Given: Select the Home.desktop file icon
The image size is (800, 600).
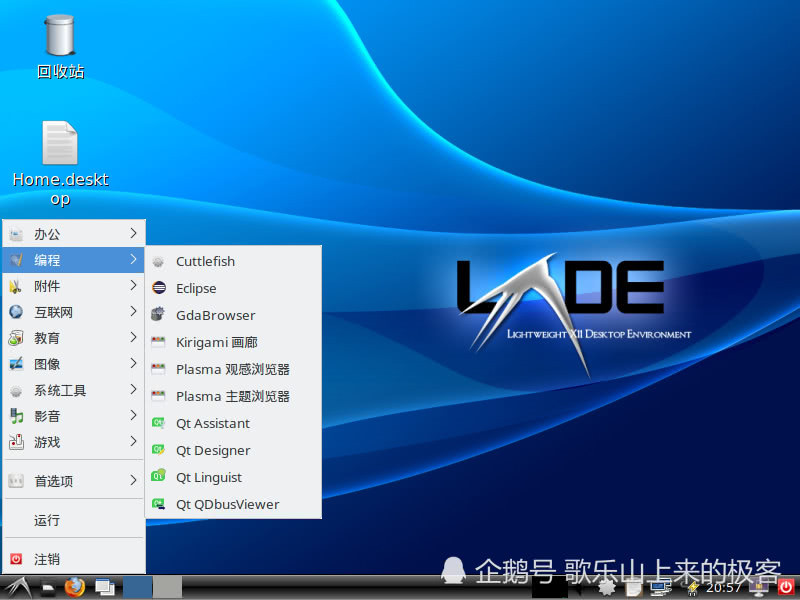Looking at the screenshot, I should pyautogui.click(x=60, y=163).
